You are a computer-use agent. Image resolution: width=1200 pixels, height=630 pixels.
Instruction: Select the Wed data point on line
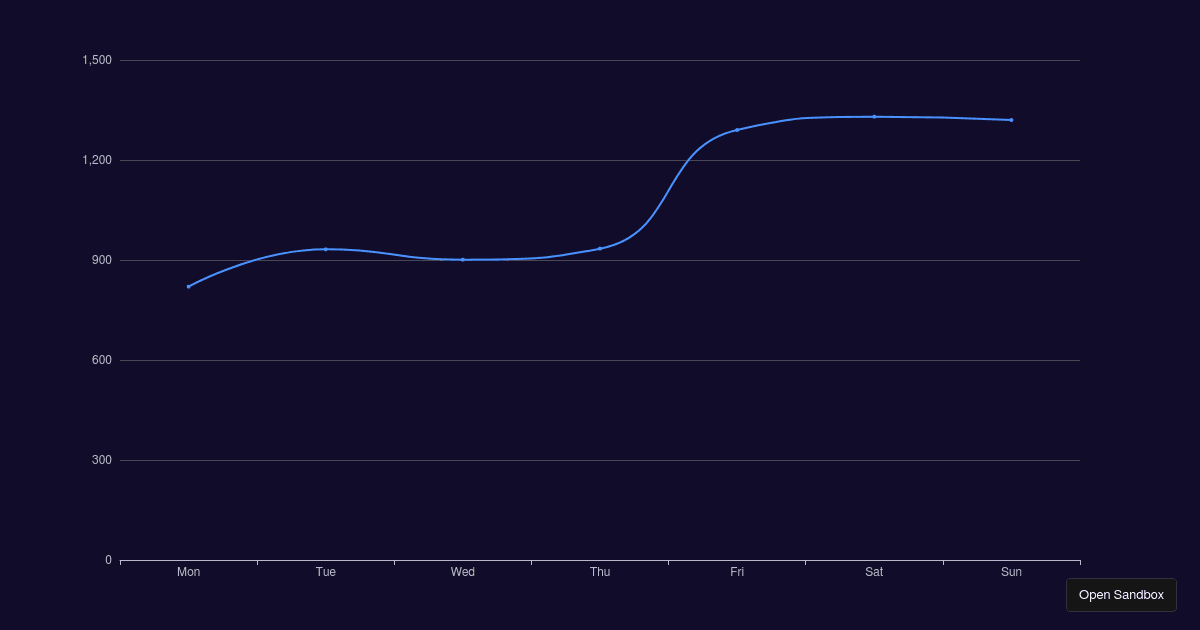pos(463,259)
